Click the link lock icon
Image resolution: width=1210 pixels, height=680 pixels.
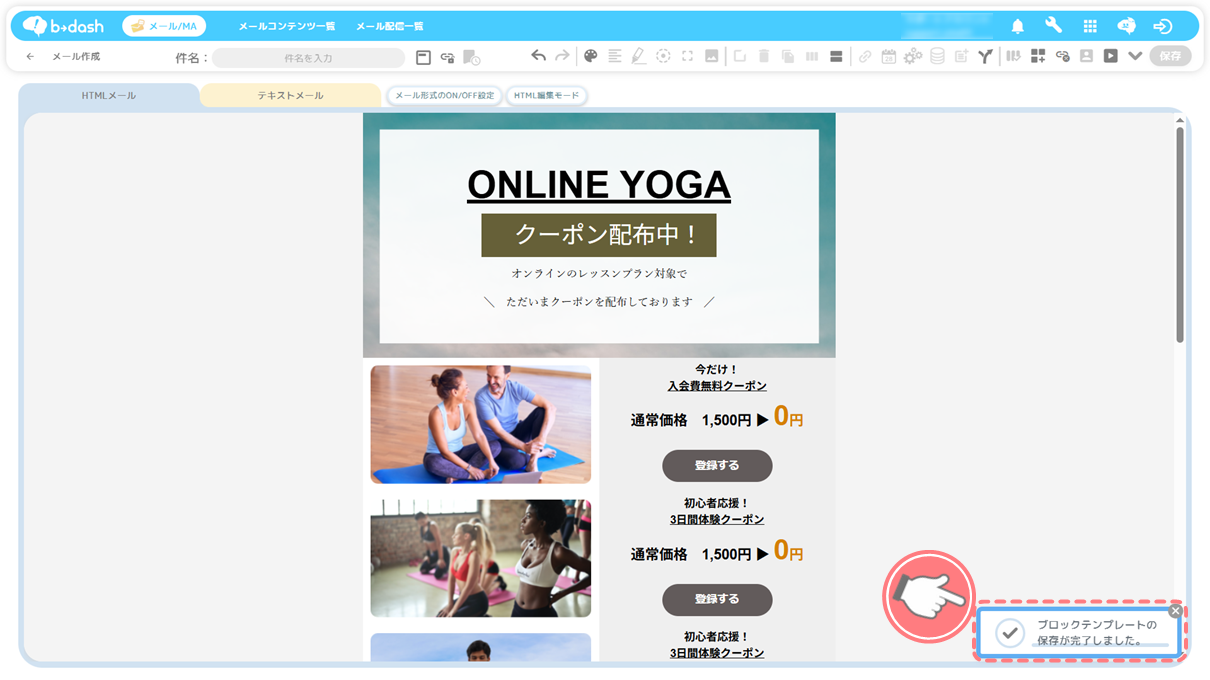click(447, 58)
